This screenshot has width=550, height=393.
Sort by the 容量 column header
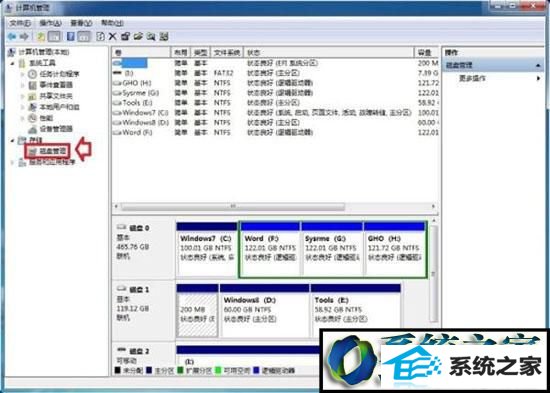tap(426, 53)
